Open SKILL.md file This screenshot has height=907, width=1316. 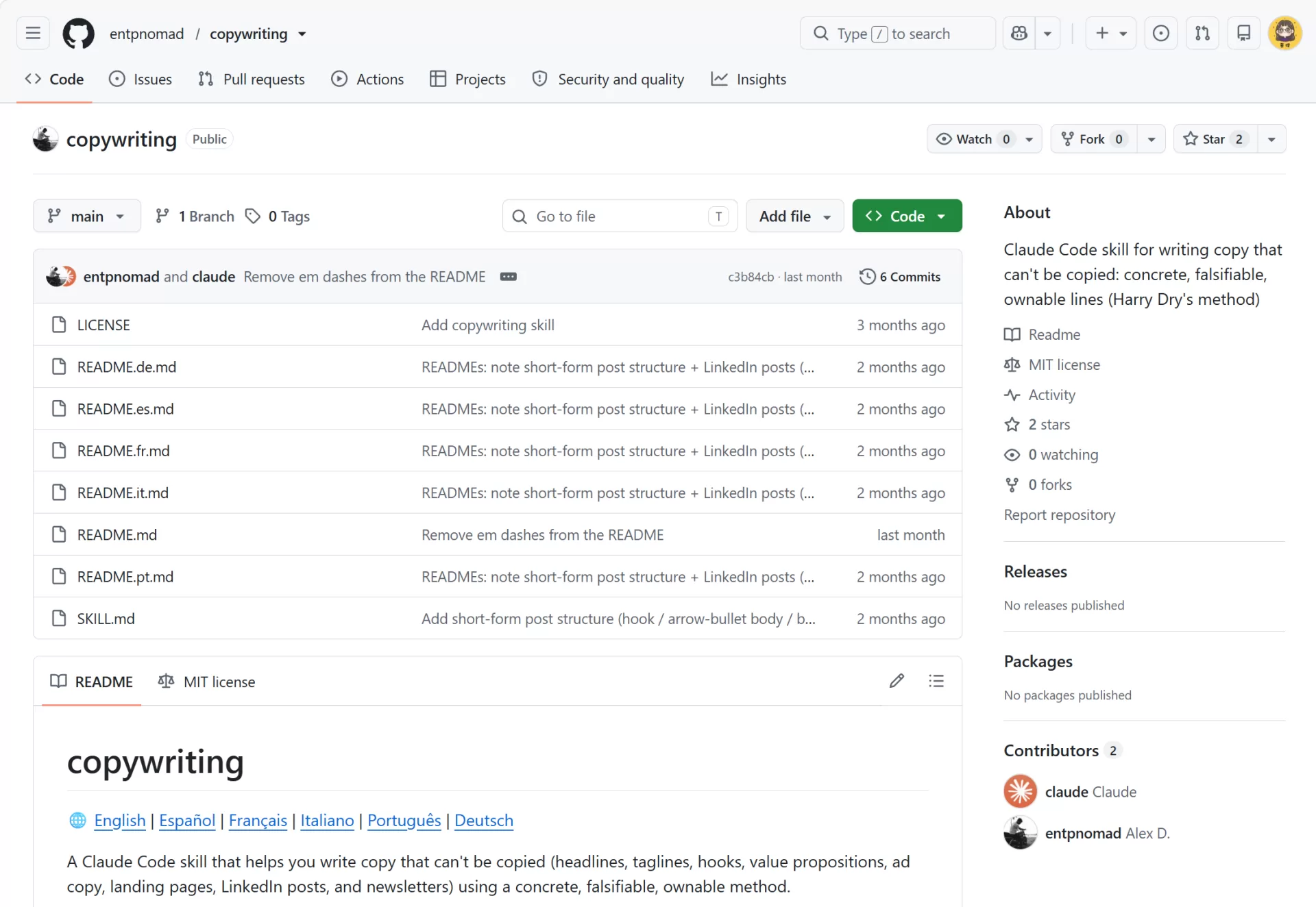point(106,619)
